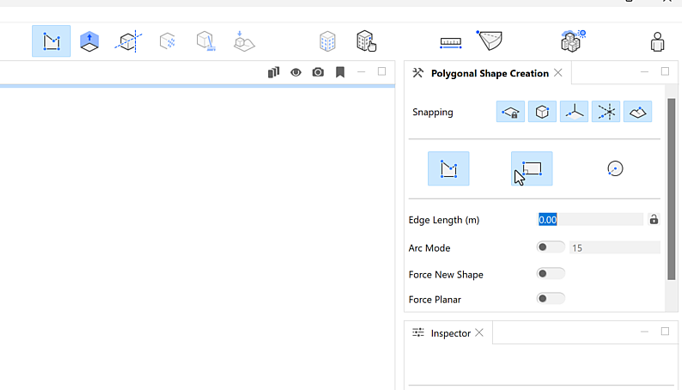Close the Polygonal Shape Creation tab
This screenshot has height=390, width=682.
(558, 73)
